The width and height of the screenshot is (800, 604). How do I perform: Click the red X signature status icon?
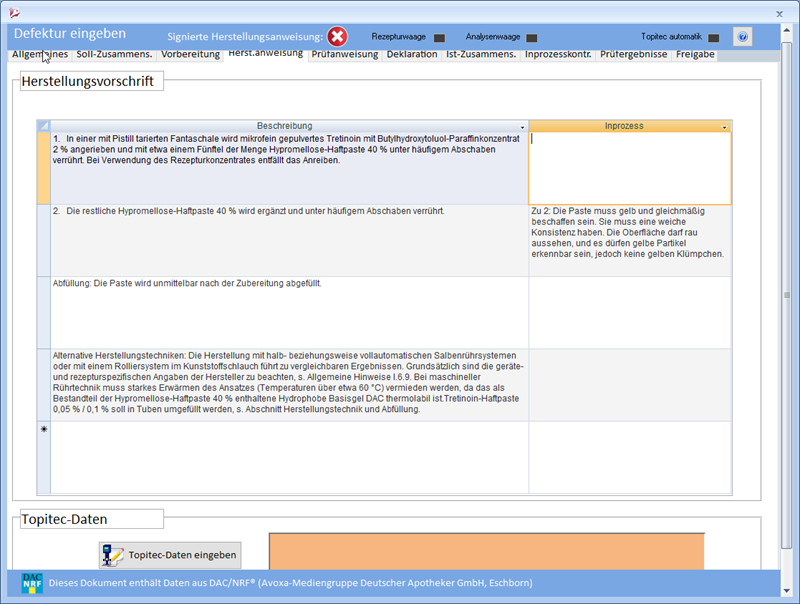tap(338, 37)
